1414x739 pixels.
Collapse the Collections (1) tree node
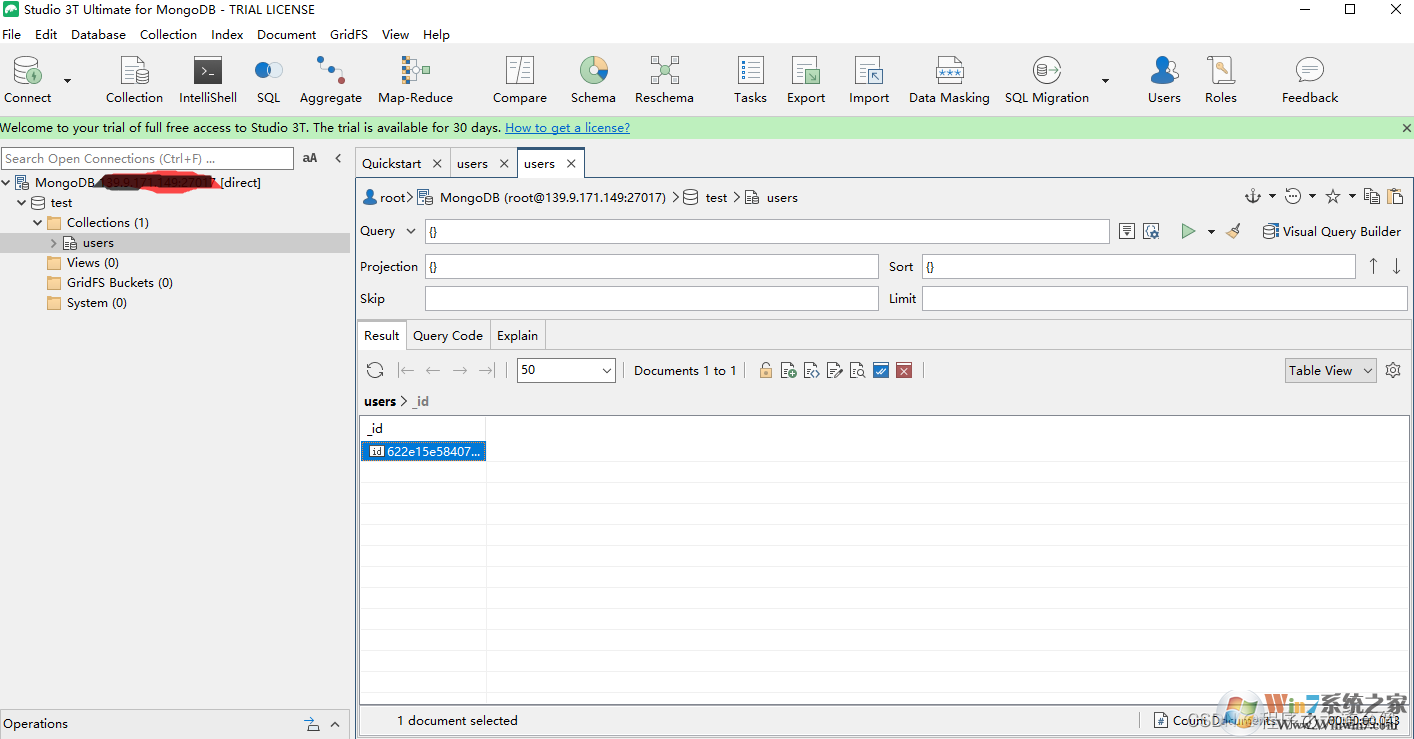pyautogui.click(x=38, y=223)
